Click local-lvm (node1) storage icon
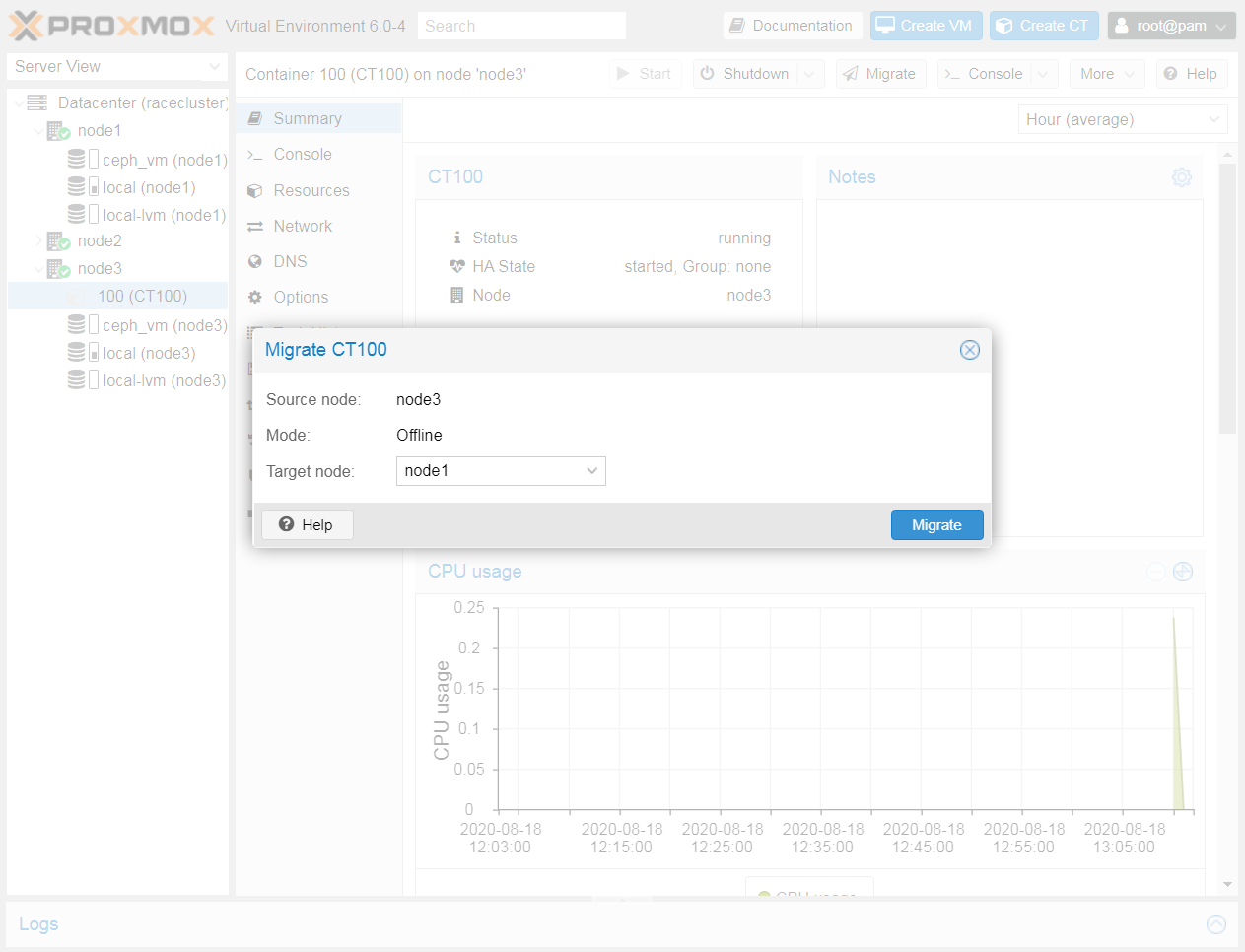The image size is (1245, 952). point(82,214)
